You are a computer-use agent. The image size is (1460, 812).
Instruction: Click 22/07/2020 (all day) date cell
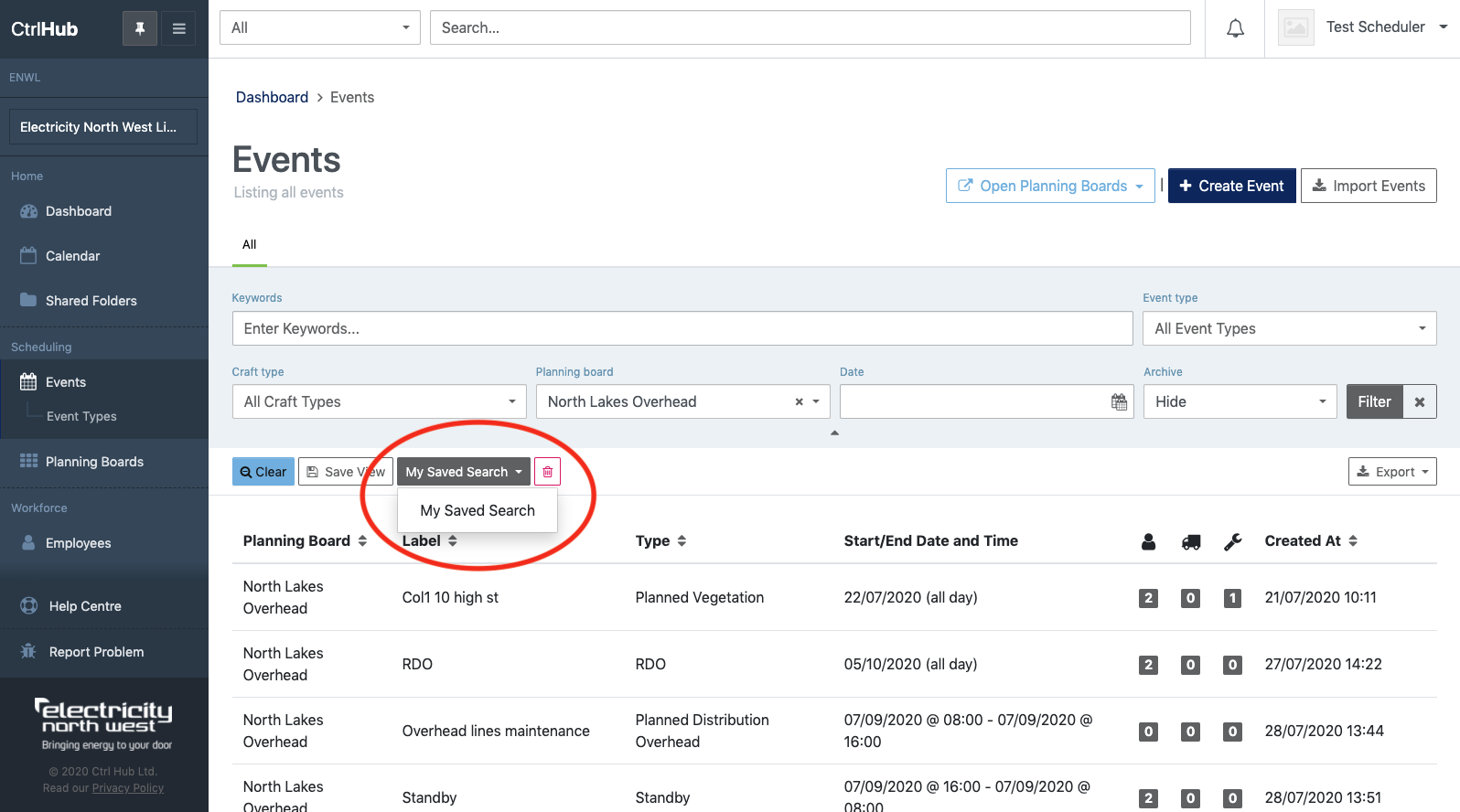[x=910, y=597]
